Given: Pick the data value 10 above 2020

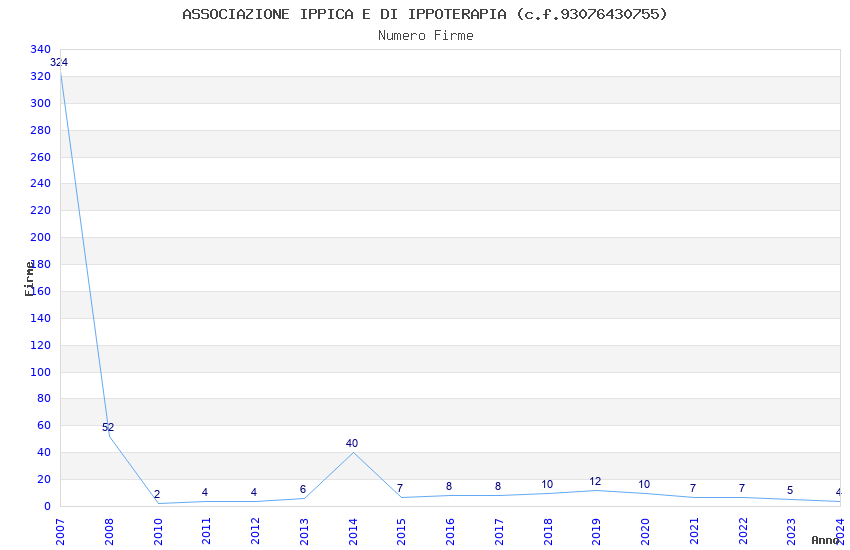Looking at the screenshot, I should 644,484.
